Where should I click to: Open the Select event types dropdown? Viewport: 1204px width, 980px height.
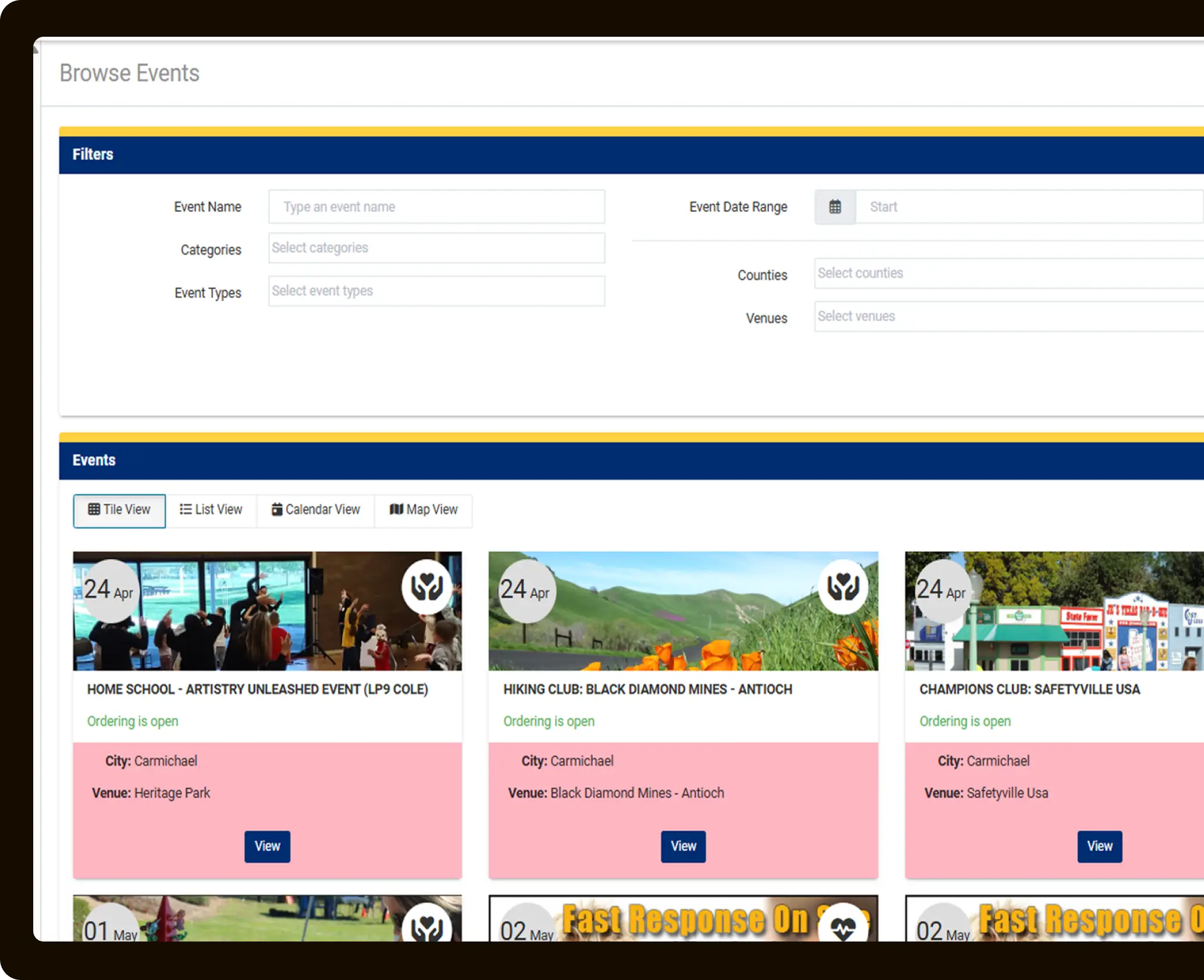click(x=436, y=291)
